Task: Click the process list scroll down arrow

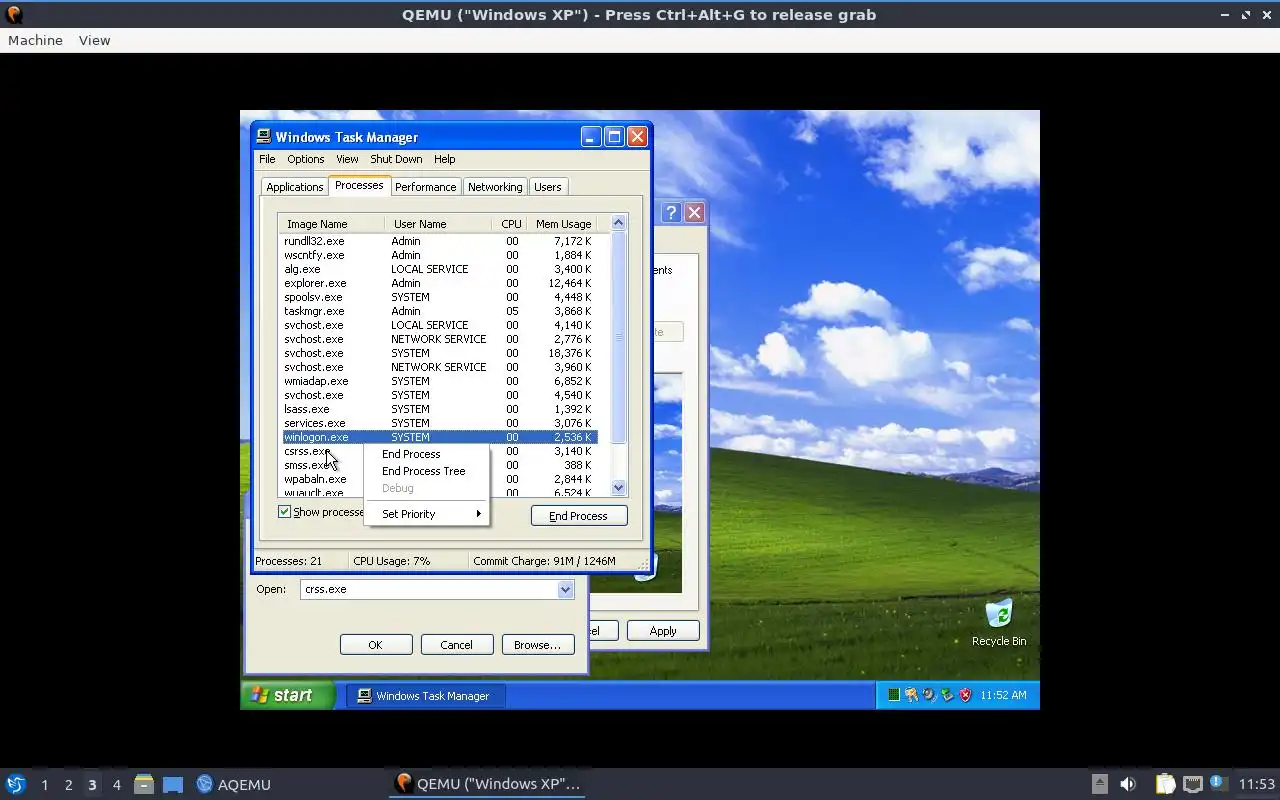Action: (x=618, y=488)
